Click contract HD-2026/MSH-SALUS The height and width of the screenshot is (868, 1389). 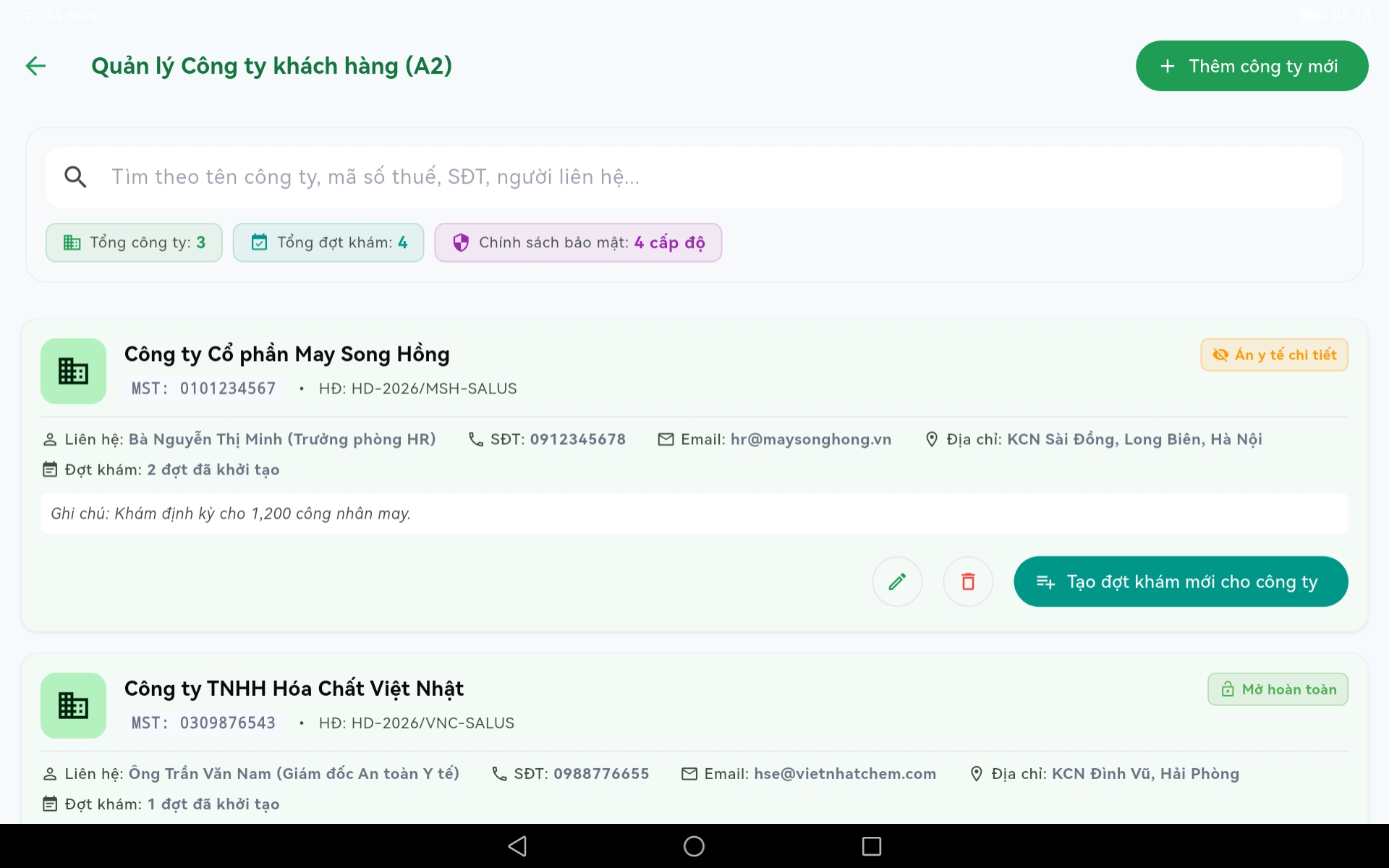(x=418, y=388)
